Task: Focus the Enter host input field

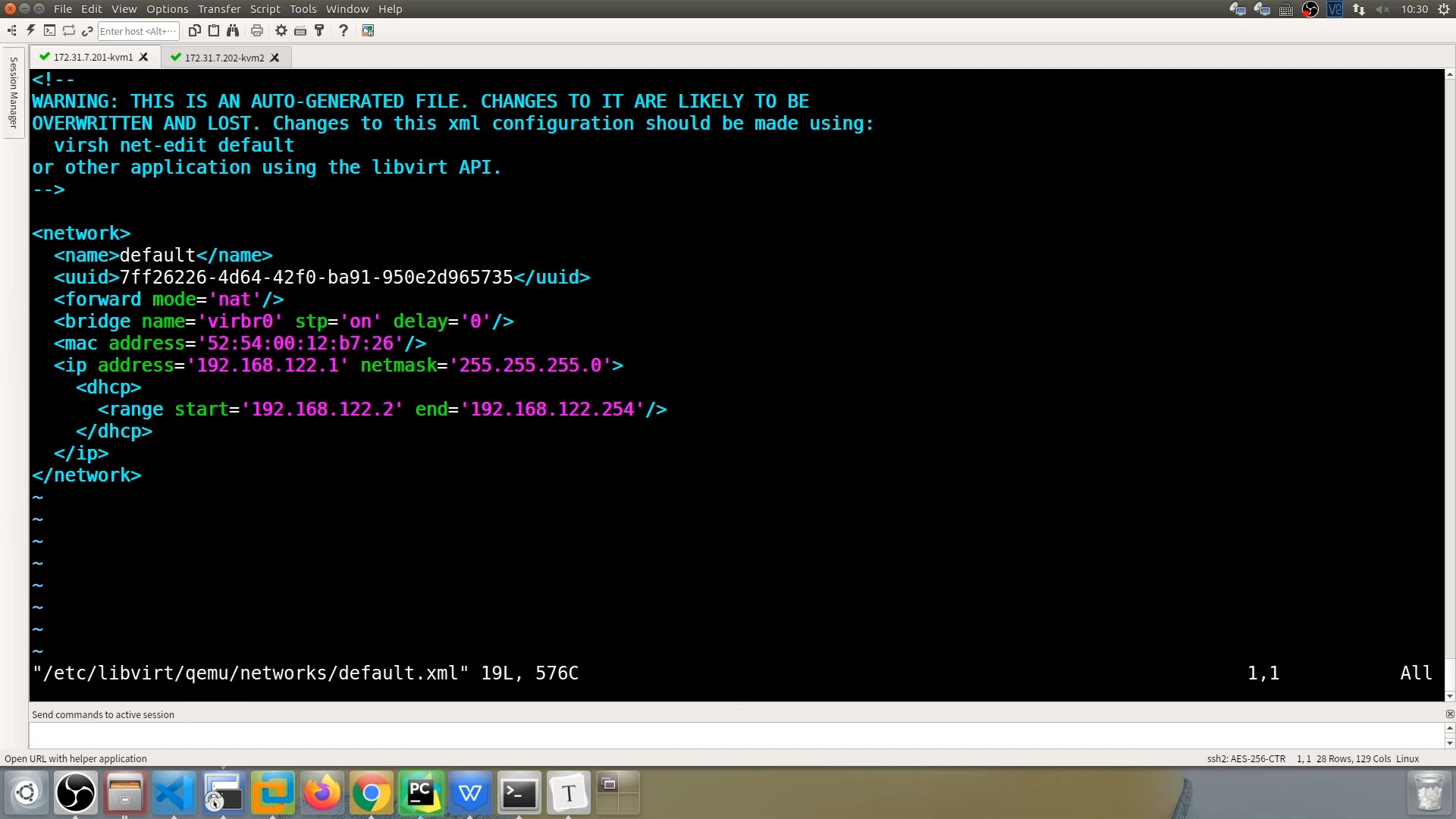Action: pos(138,31)
